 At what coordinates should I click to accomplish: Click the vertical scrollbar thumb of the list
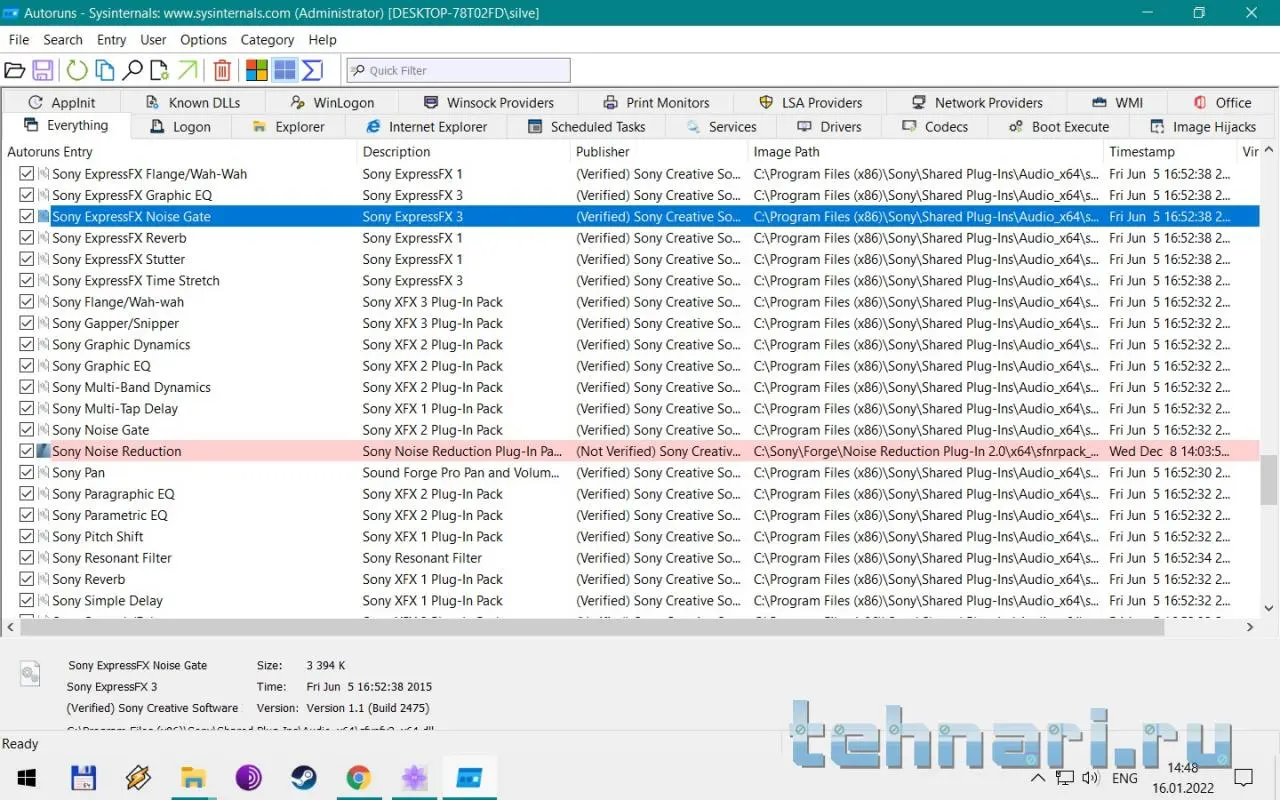point(1269,482)
